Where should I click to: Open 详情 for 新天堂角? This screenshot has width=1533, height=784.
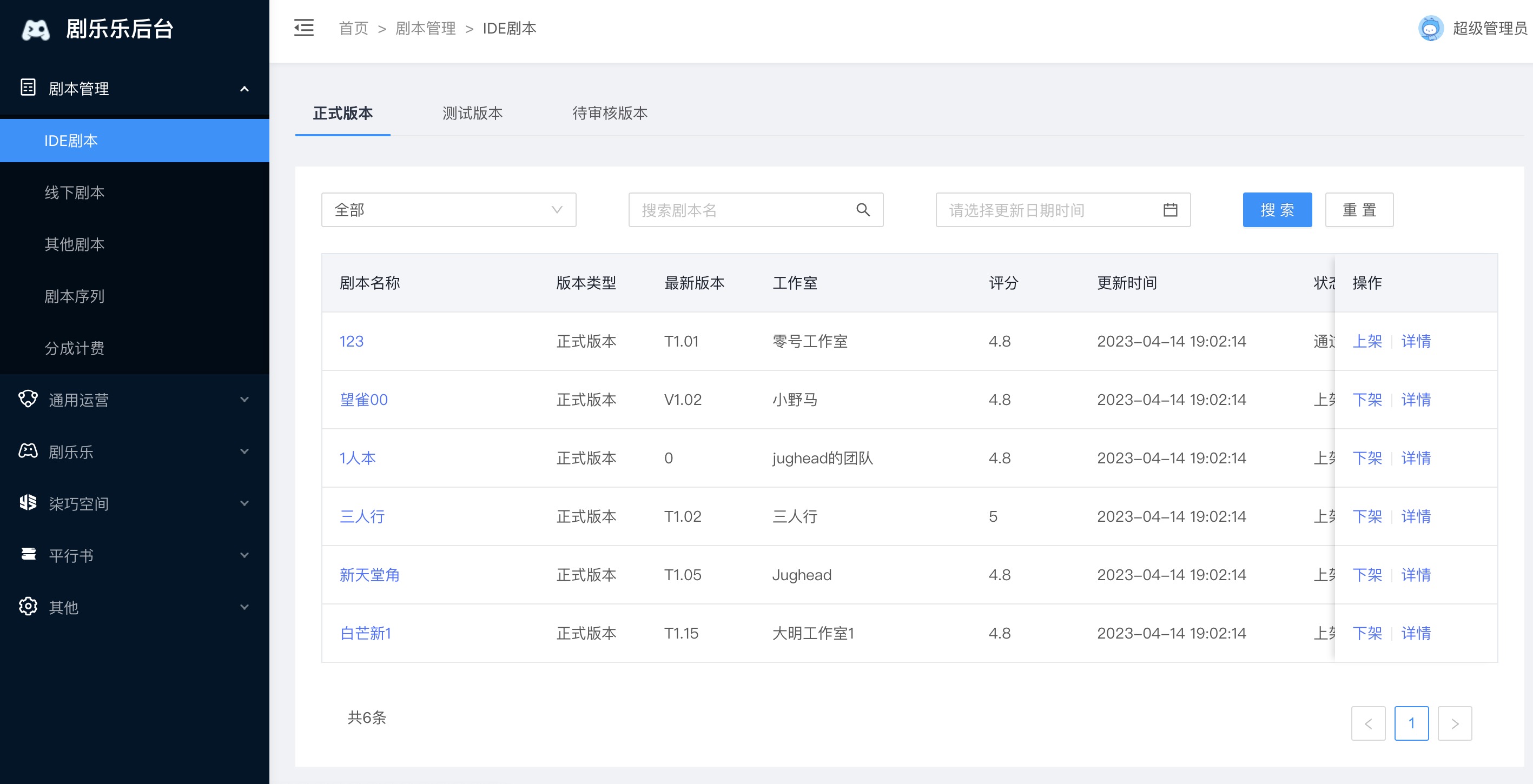[1416, 574]
